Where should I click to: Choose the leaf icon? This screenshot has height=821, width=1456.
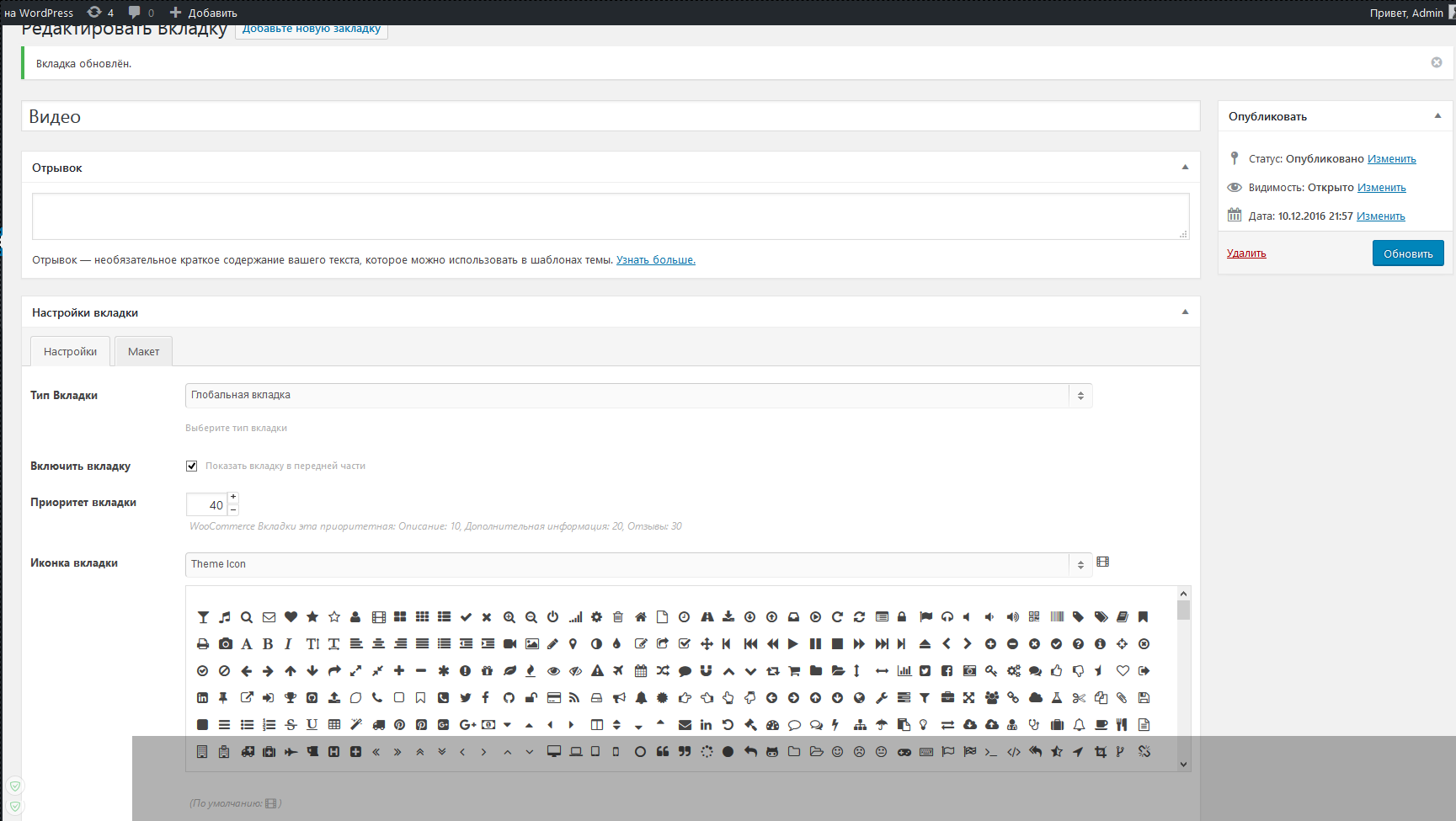(509, 671)
